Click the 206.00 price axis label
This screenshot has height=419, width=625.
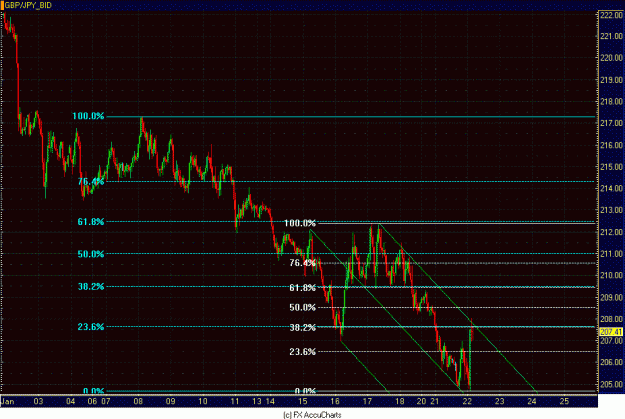pos(611,362)
